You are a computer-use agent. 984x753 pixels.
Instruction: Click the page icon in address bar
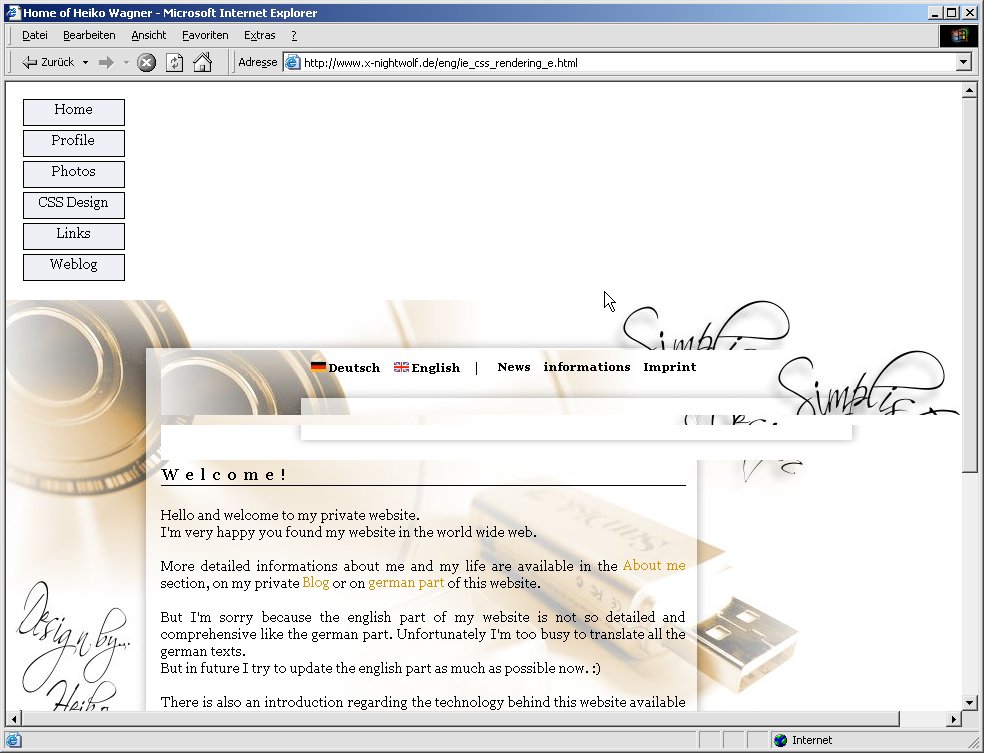[293, 62]
